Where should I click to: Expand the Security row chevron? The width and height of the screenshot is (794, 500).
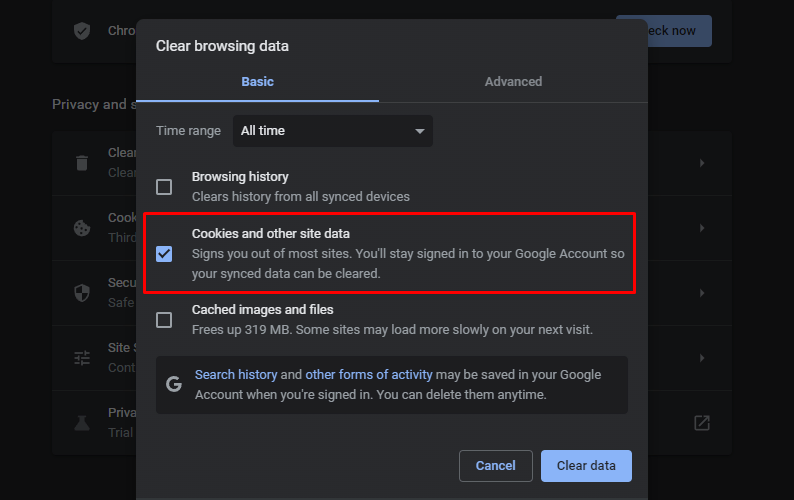click(x=702, y=293)
